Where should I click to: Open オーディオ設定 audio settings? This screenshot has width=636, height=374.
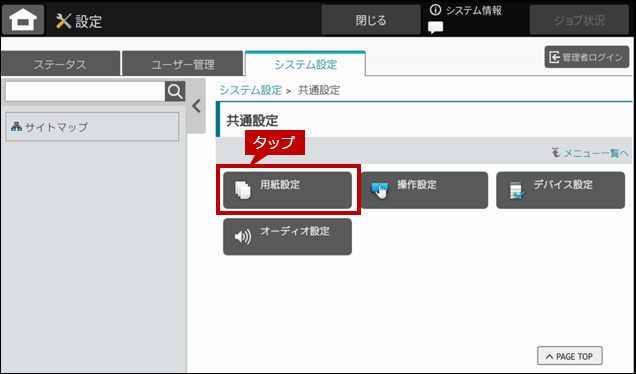(287, 236)
